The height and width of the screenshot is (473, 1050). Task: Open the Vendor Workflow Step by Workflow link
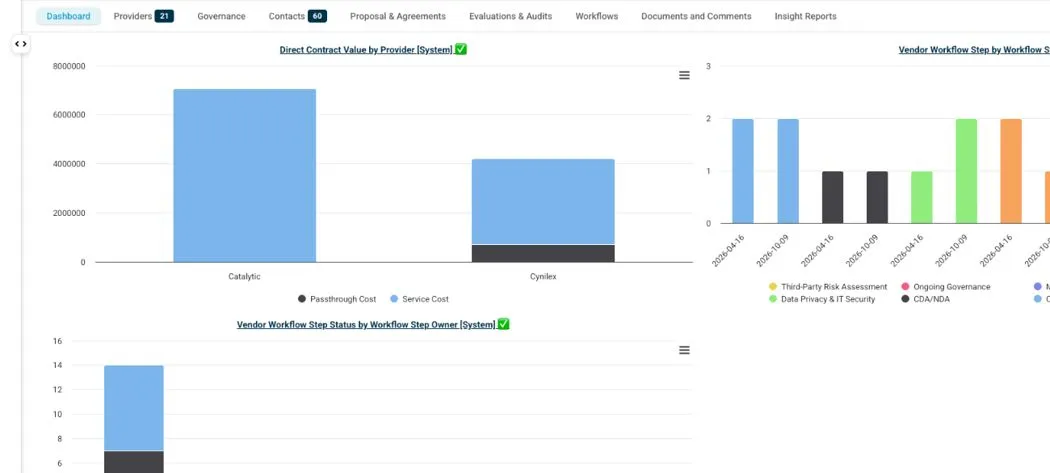click(974, 50)
